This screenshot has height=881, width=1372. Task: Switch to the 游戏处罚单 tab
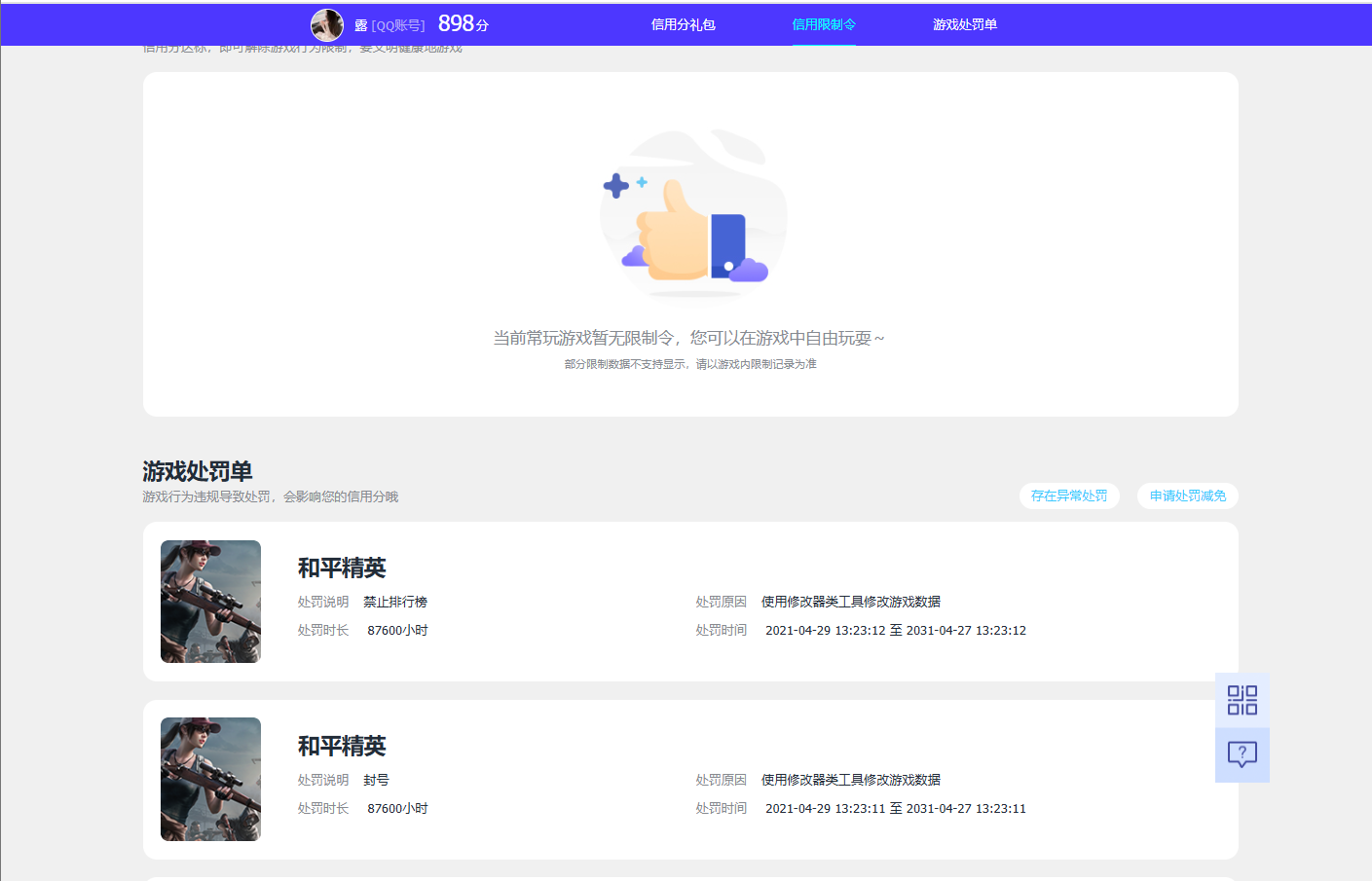point(964,24)
